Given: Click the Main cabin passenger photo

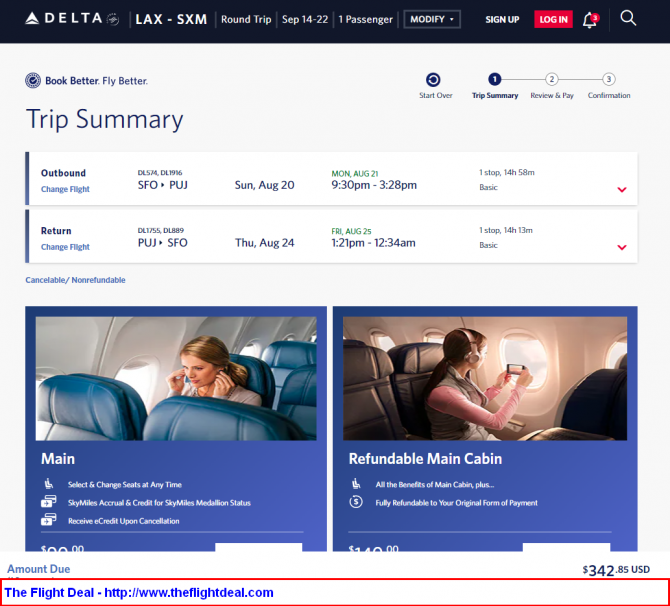Looking at the screenshot, I should 176,378.
